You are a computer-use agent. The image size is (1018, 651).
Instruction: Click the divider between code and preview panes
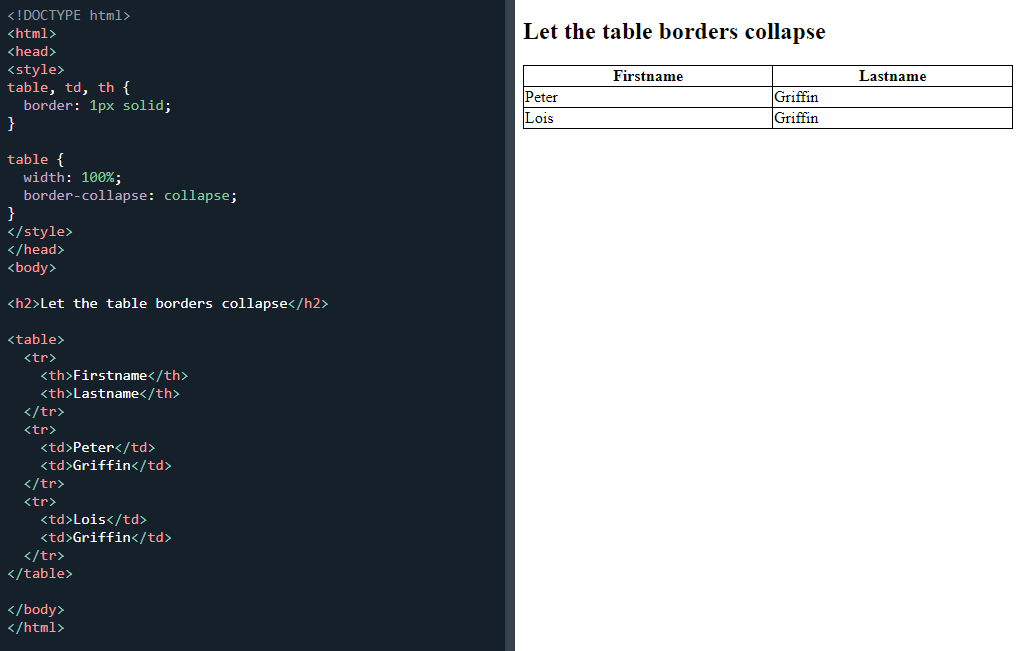[511, 325]
